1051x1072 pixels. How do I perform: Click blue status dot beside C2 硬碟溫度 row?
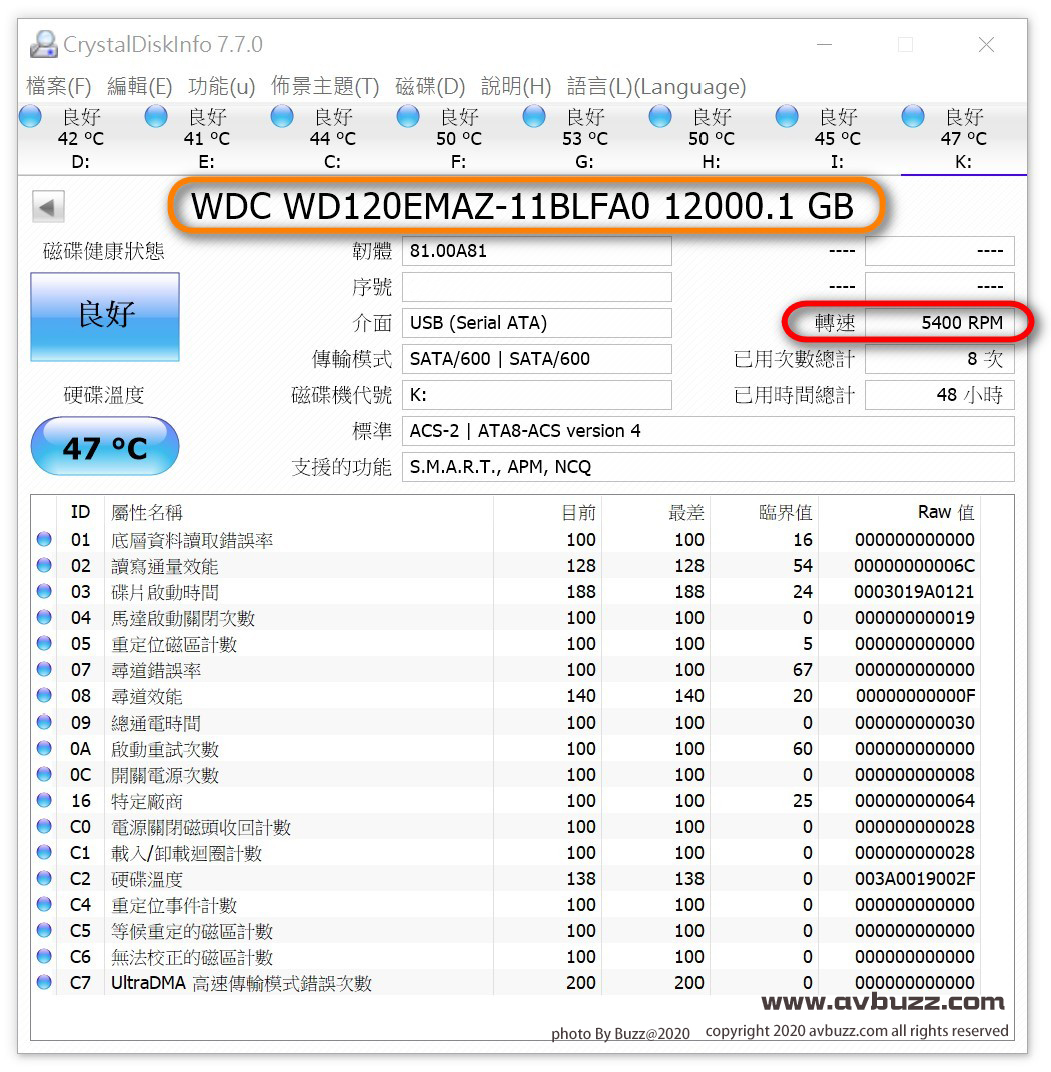click(43, 879)
